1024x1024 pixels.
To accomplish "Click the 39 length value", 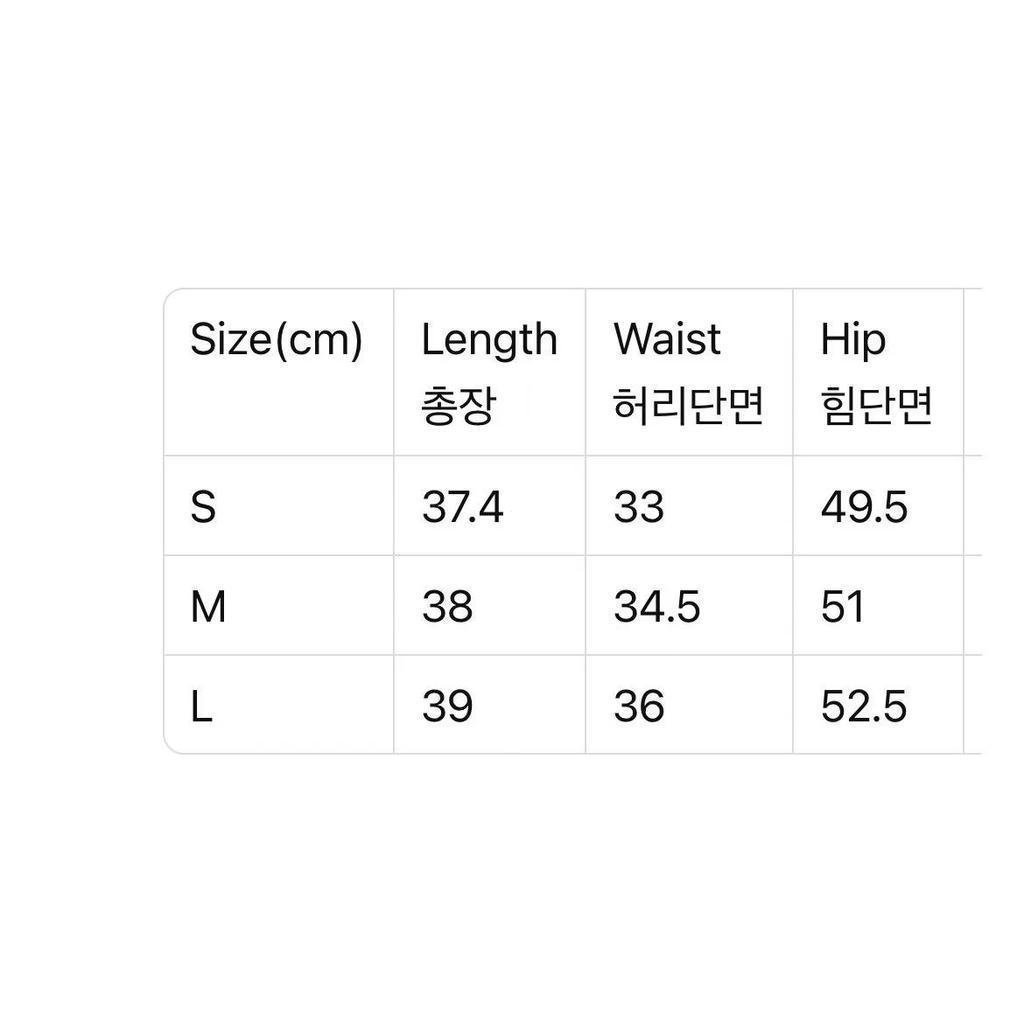I will (x=447, y=707).
